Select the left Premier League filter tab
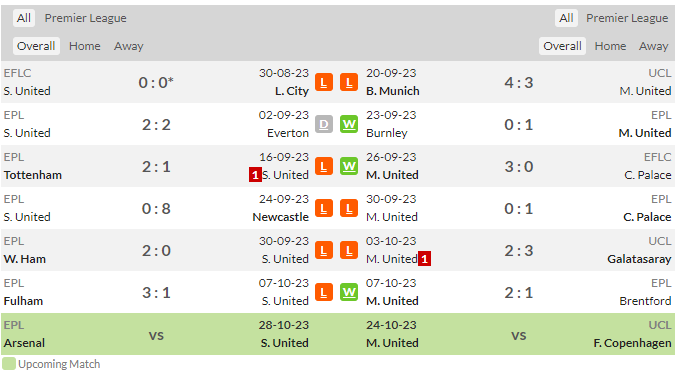 tap(85, 18)
